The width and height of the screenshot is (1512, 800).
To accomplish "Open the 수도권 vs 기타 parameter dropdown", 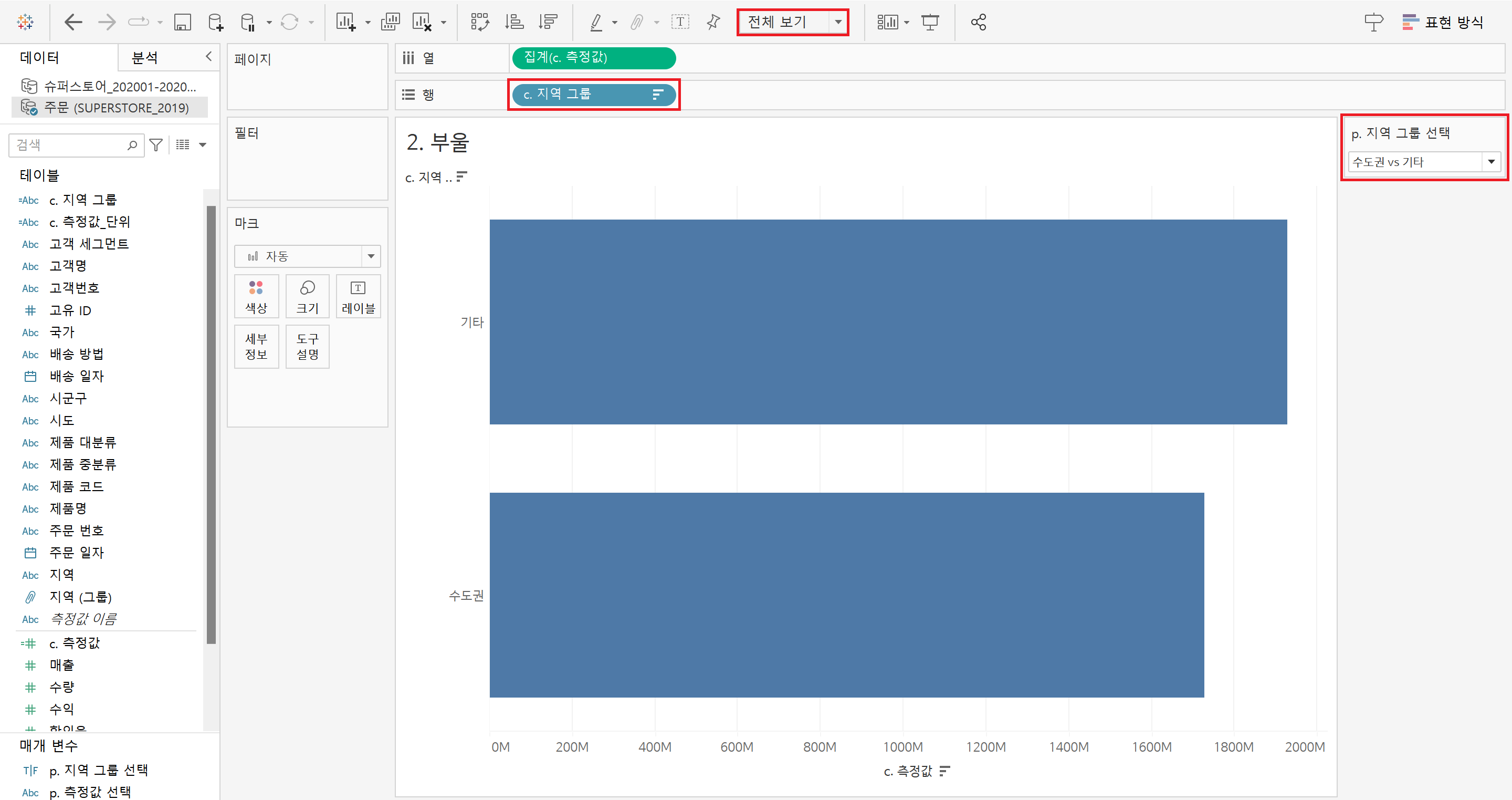I will [1490, 162].
